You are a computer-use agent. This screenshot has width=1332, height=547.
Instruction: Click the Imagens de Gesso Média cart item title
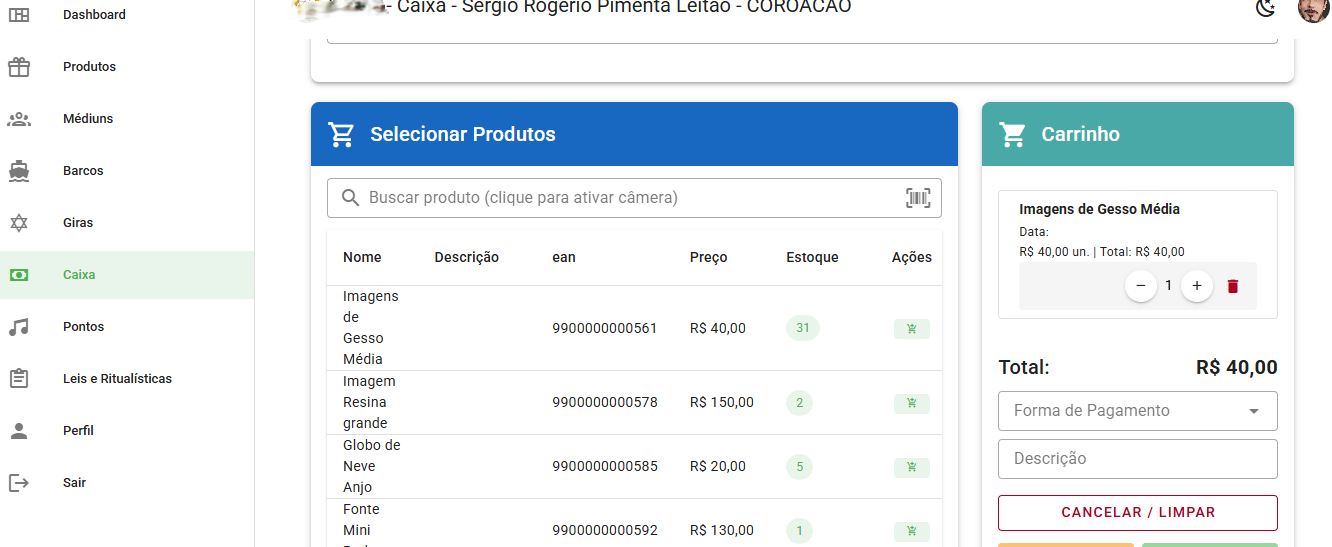coord(1099,209)
